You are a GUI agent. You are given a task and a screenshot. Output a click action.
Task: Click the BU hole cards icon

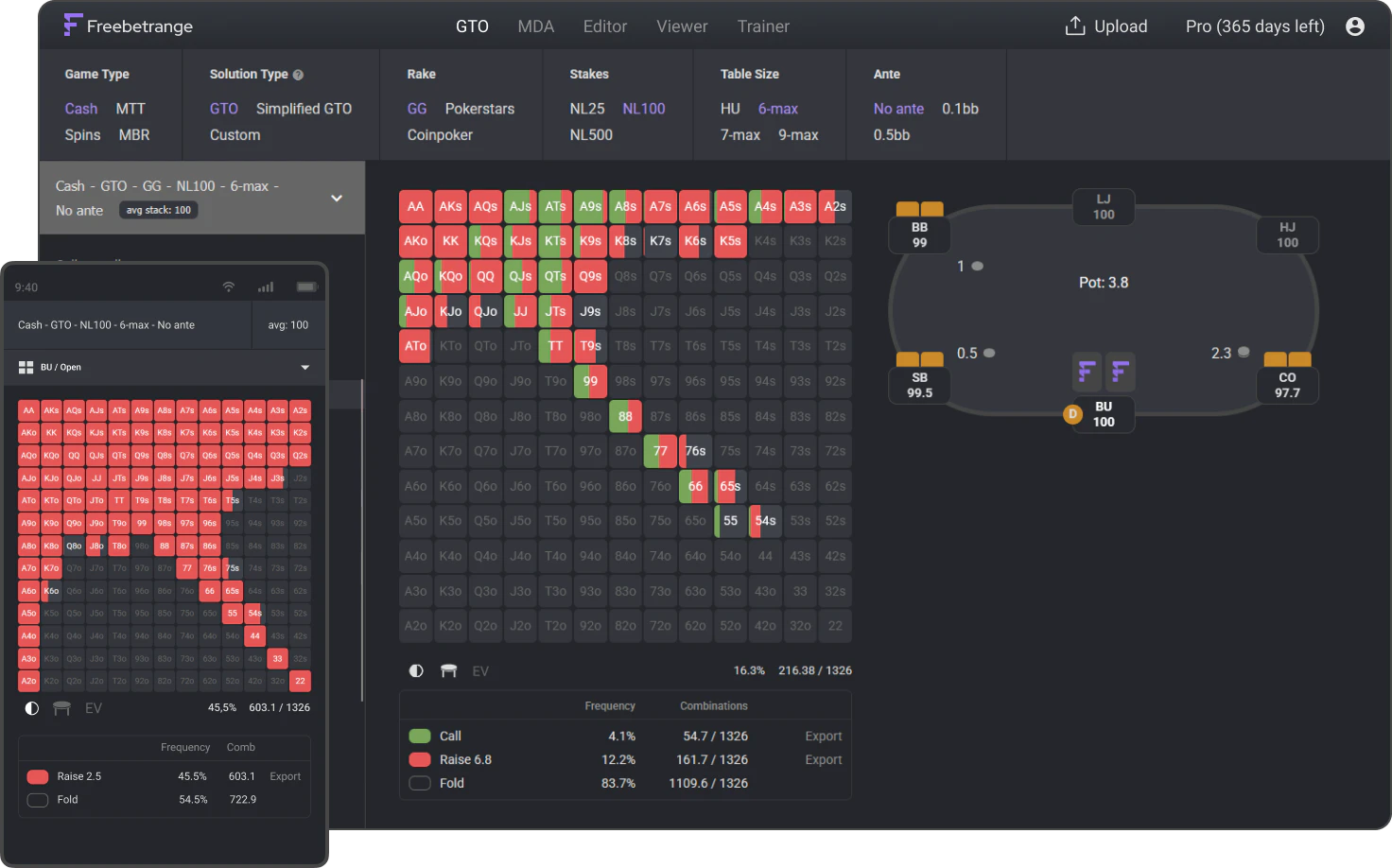coord(1104,372)
